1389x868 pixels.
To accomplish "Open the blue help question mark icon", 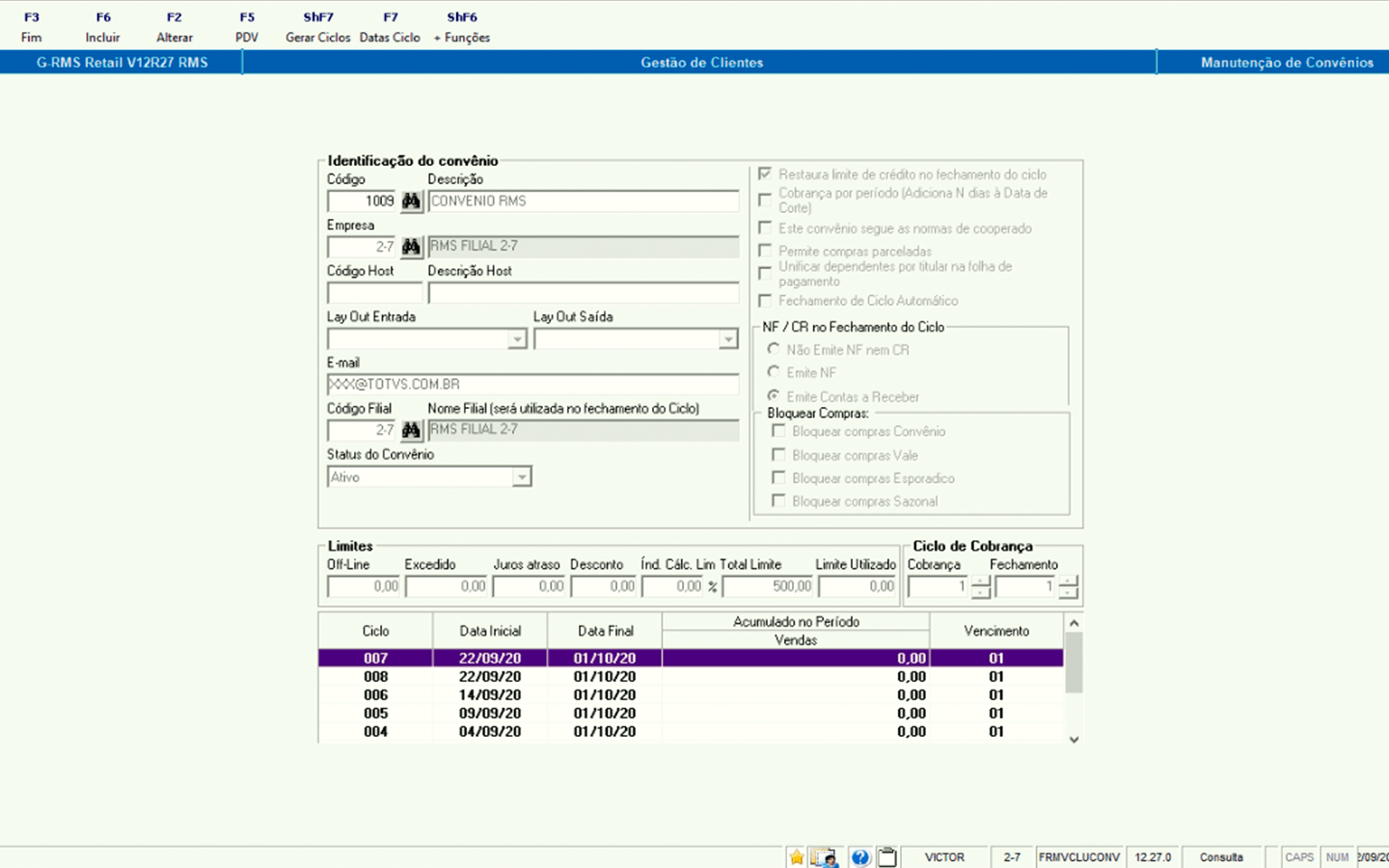I will [860, 857].
